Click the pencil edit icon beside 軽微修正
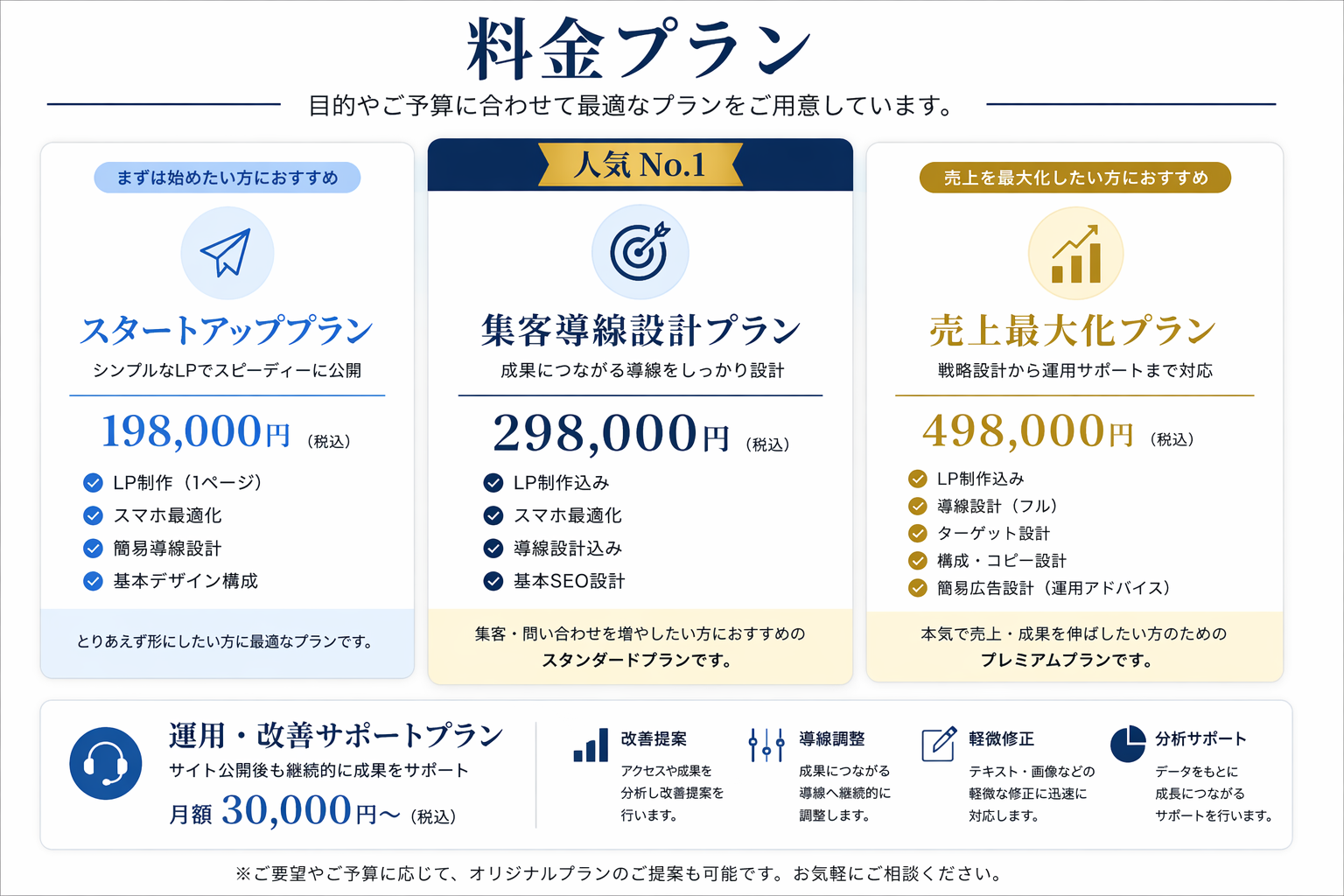The image size is (1344, 896). (x=938, y=745)
